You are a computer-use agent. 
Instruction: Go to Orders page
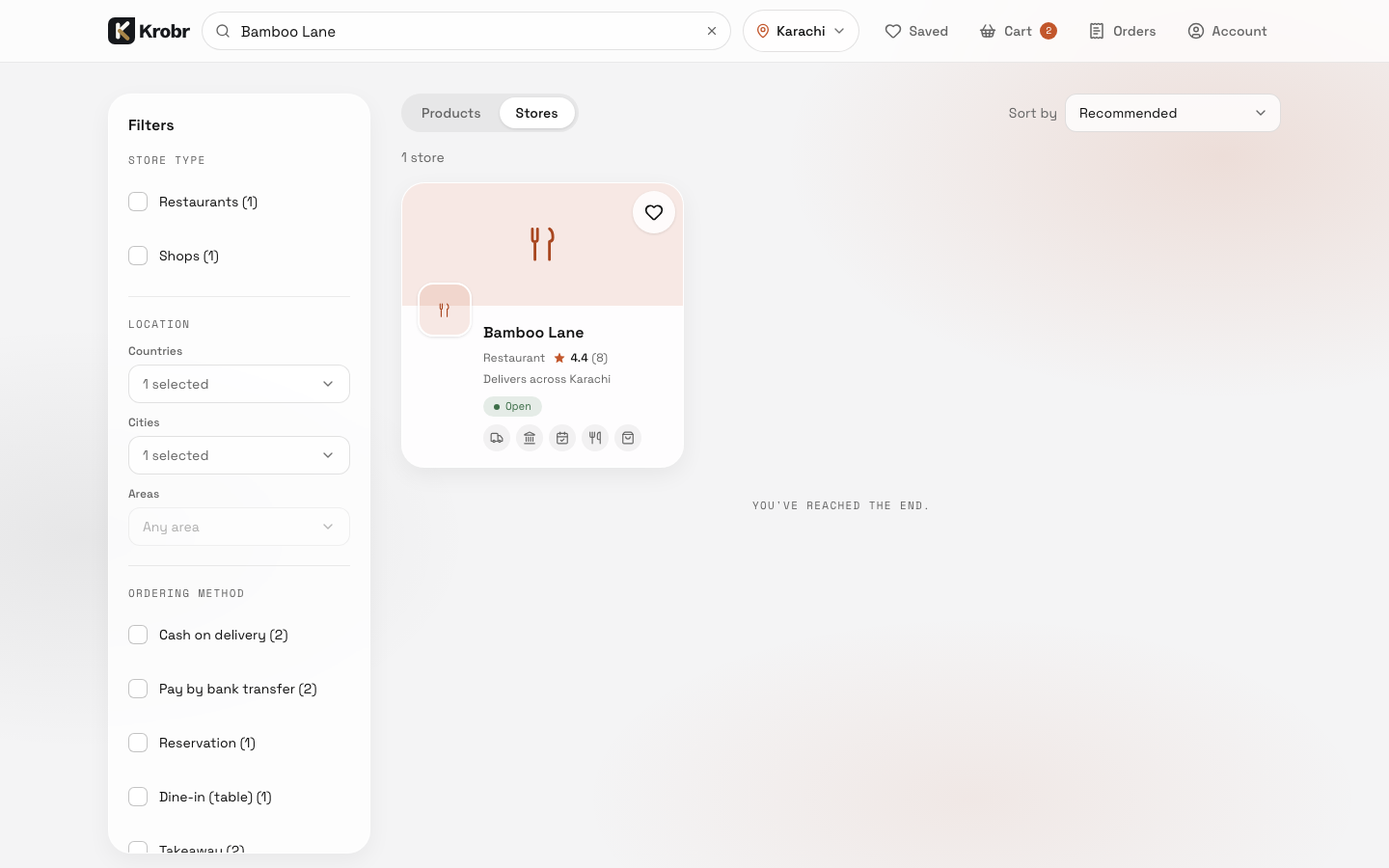pyautogui.click(x=1122, y=31)
